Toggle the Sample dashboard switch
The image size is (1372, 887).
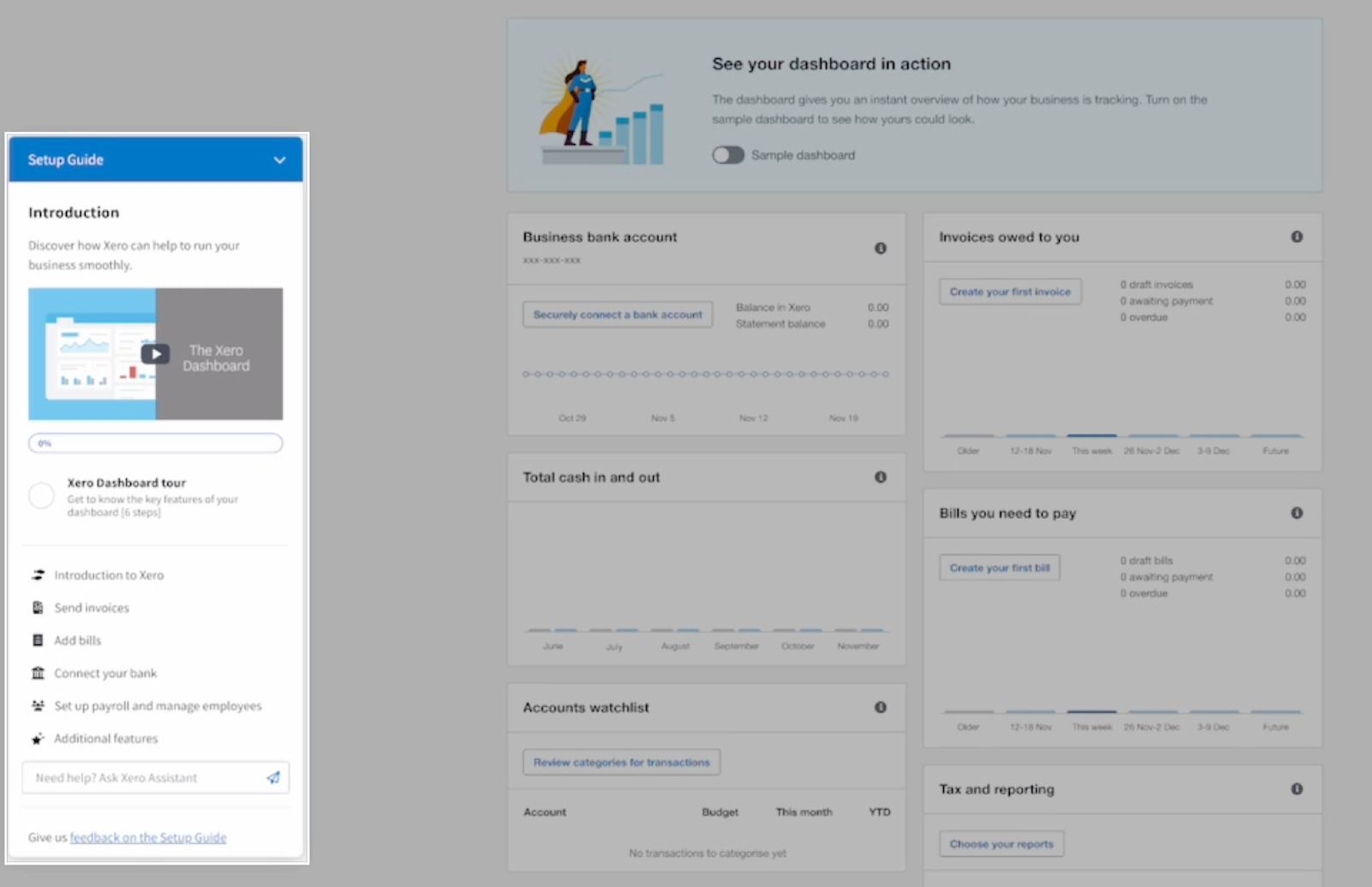[728, 155]
